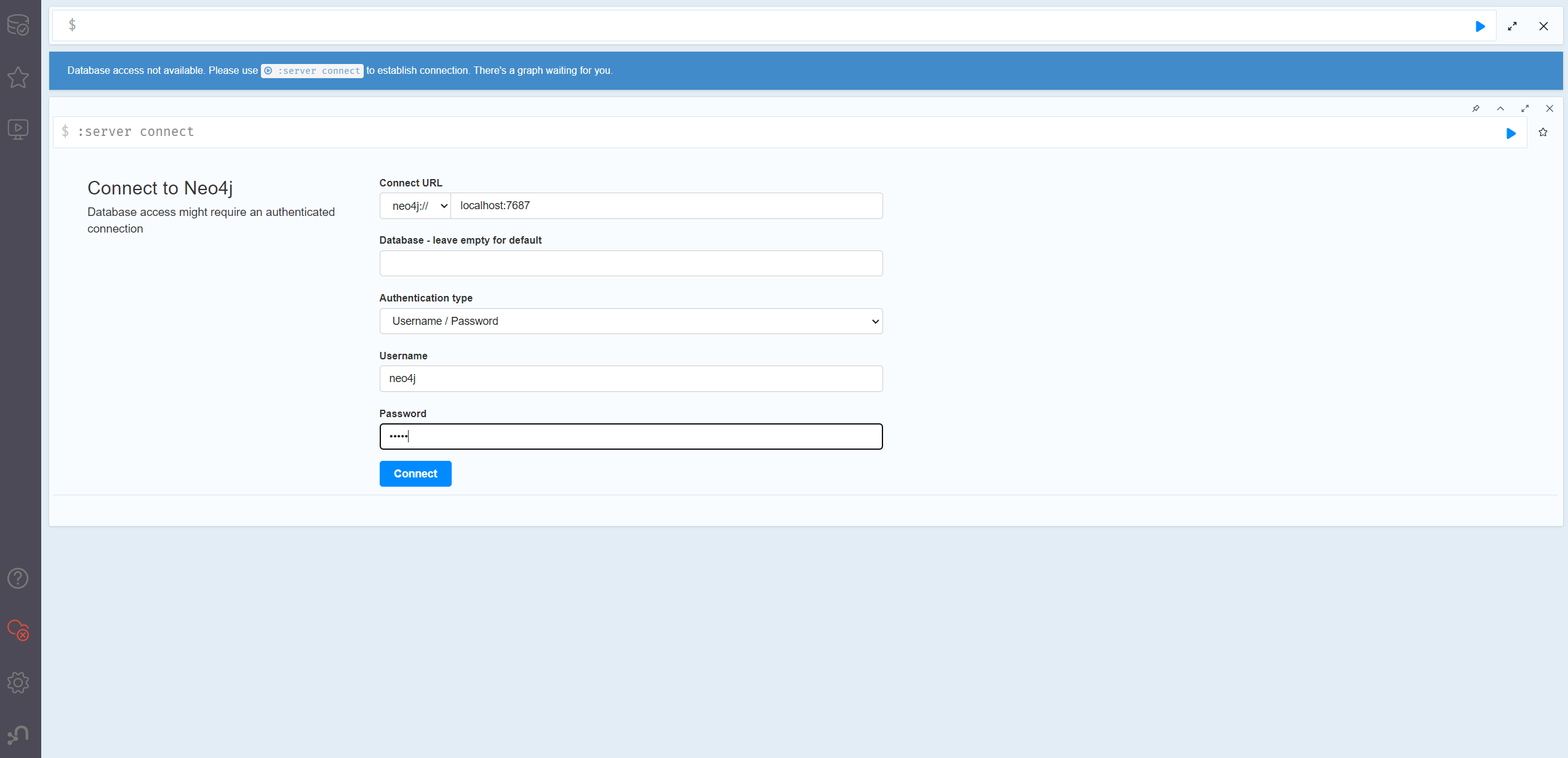Image resolution: width=1568 pixels, height=758 pixels.
Task: Save :server connect as favorite
Action: (x=1543, y=132)
